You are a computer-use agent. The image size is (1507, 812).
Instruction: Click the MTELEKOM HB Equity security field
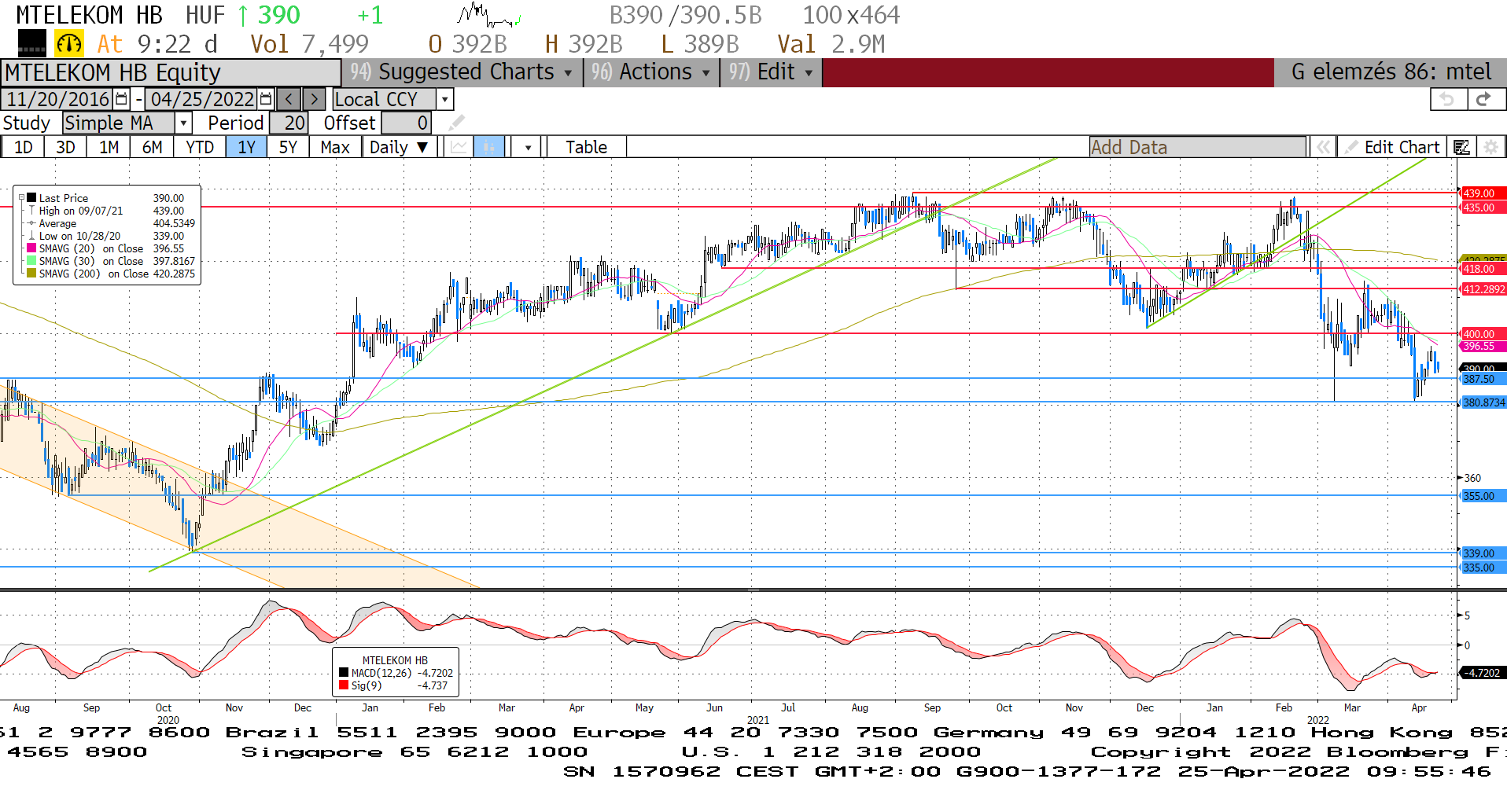(171, 72)
